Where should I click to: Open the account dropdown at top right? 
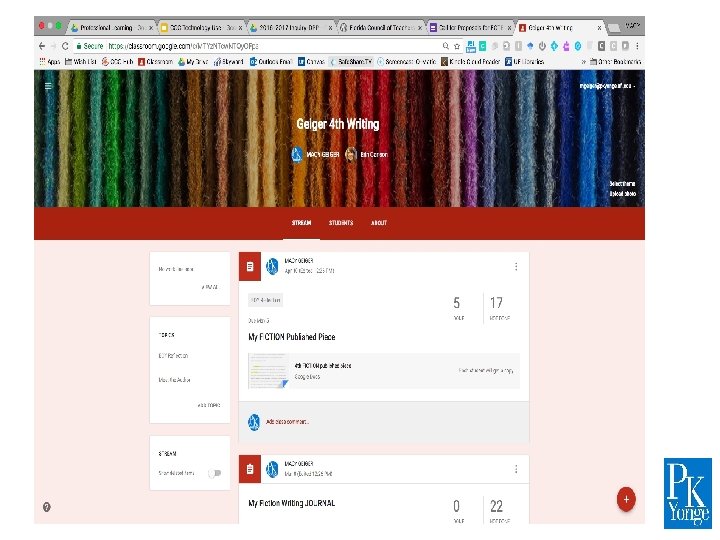pyautogui.click(x=607, y=86)
